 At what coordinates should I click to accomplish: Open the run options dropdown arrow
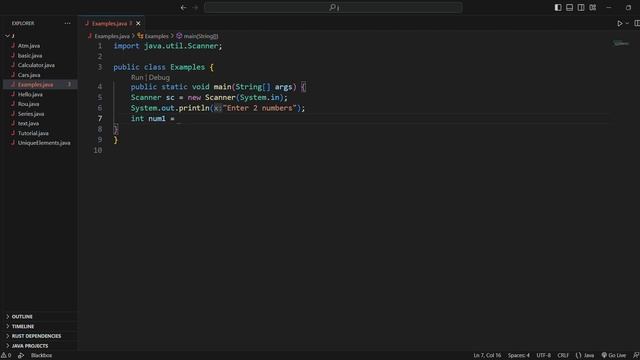pyautogui.click(x=627, y=24)
